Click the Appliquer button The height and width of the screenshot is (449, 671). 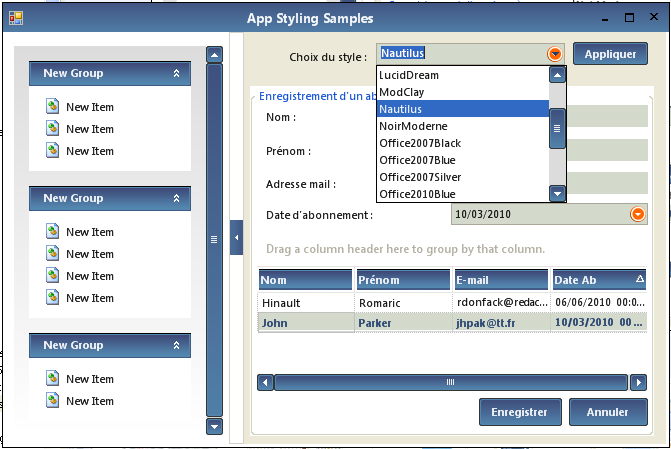point(610,54)
